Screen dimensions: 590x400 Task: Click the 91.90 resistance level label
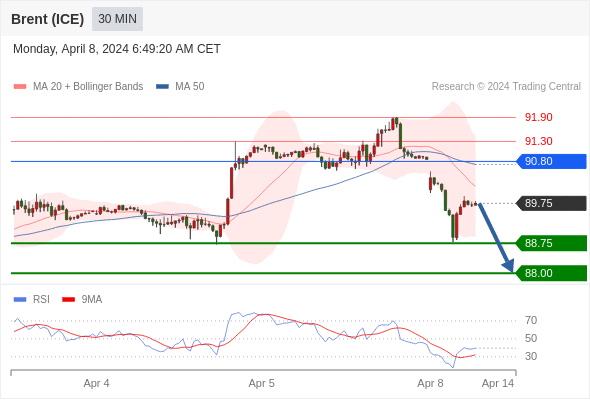coord(538,117)
